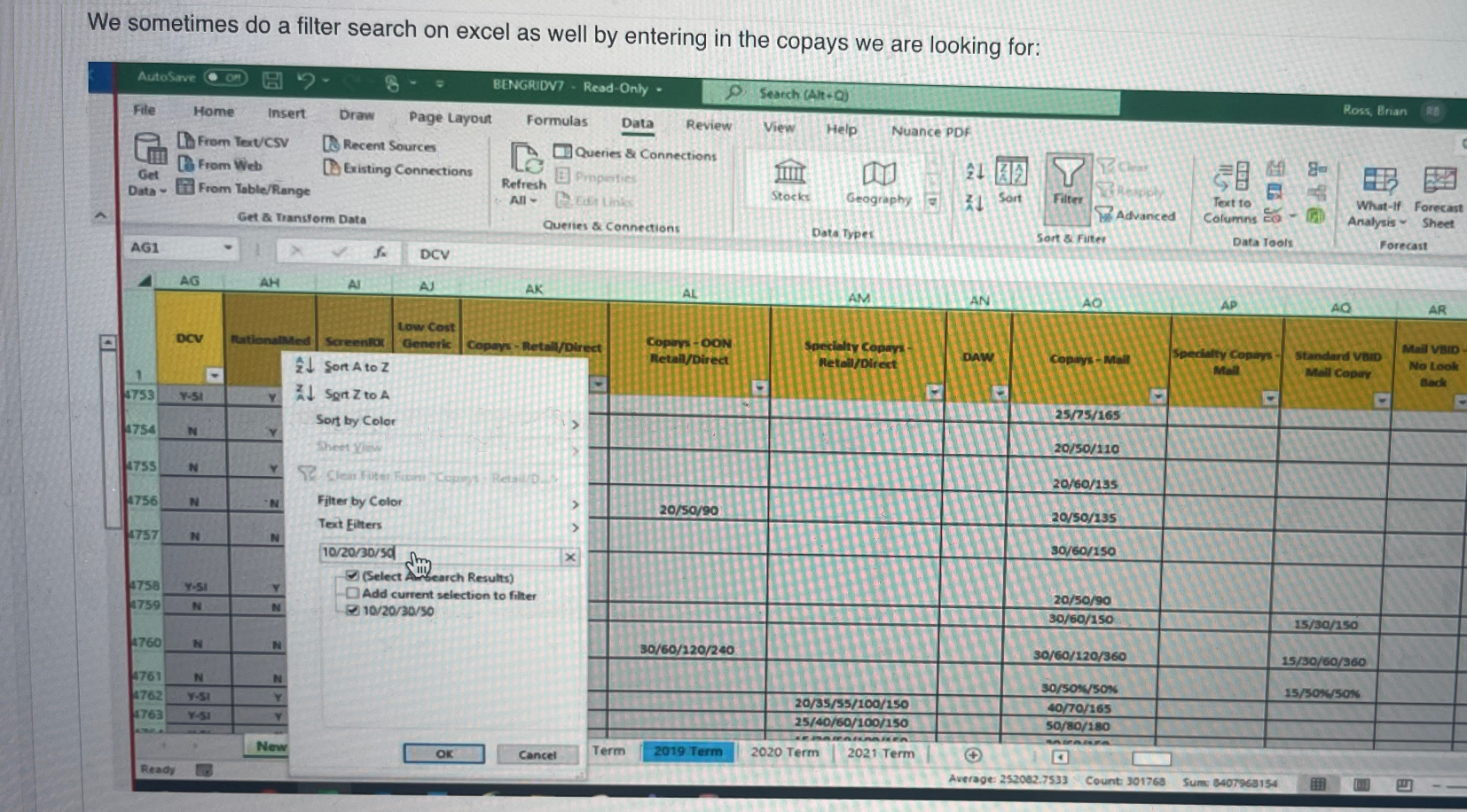
Task: Open the DCV column filter dropdown
Action: tap(214, 375)
